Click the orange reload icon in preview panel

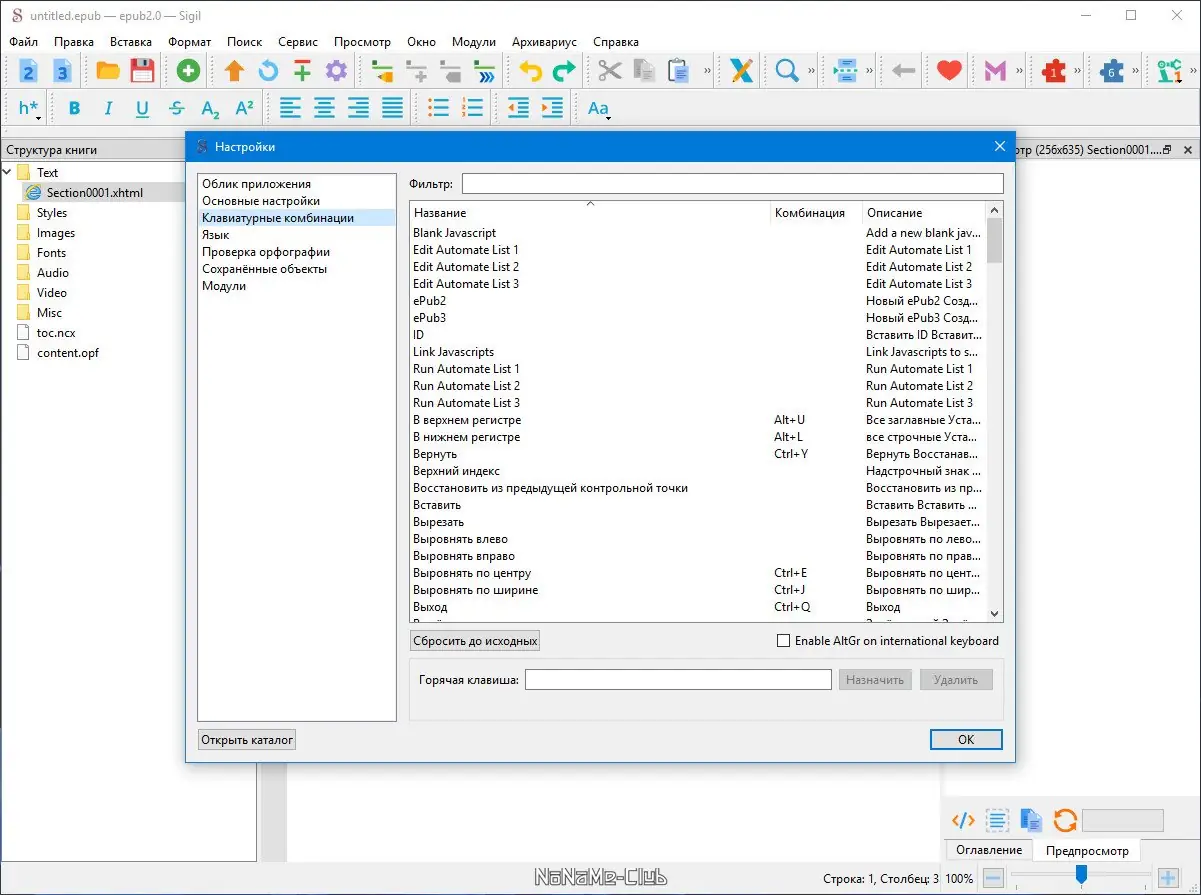1065,820
